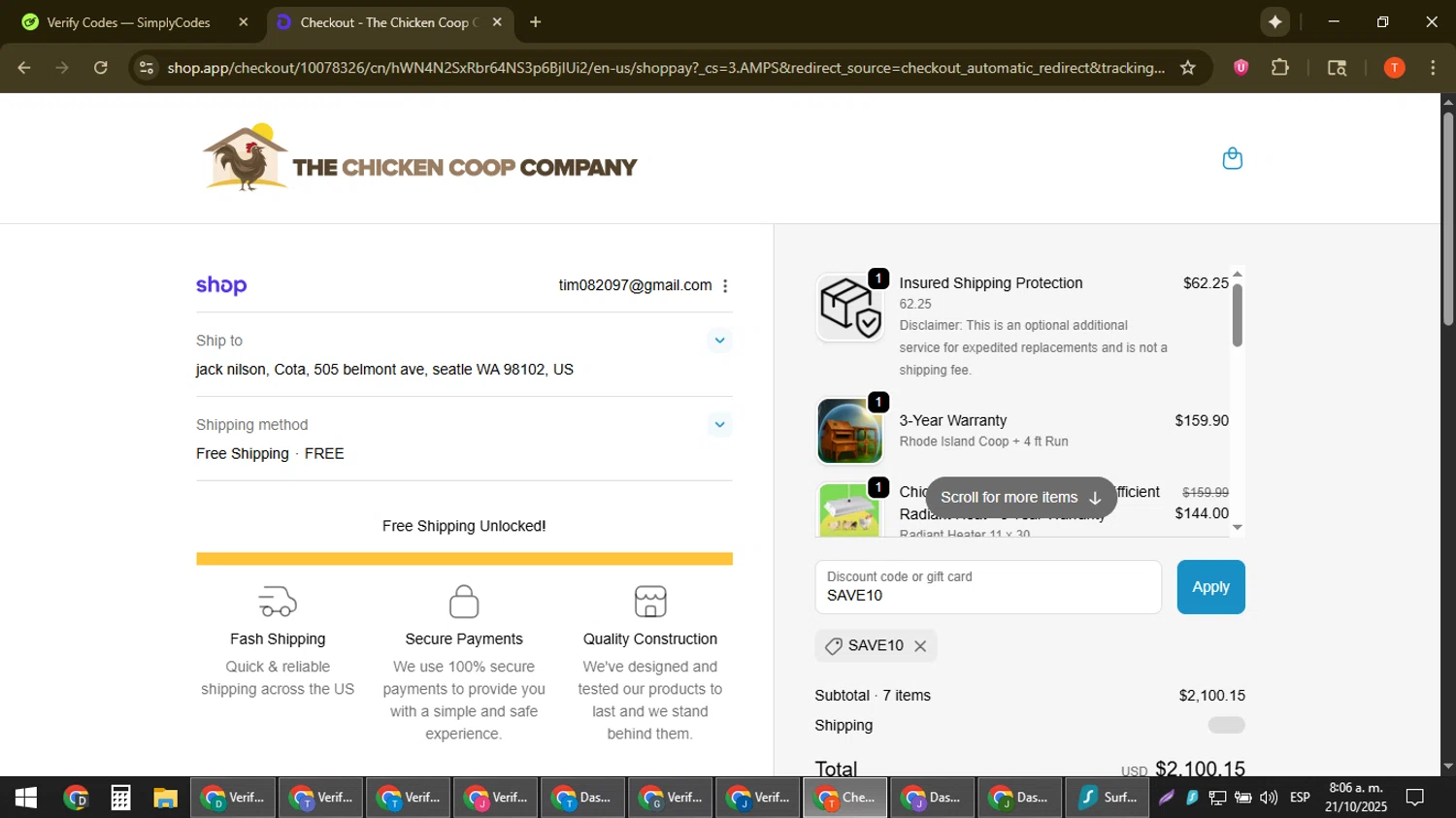Close the Verify Codes tab
This screenshot has width=1456, height=818.
point(244,22)
